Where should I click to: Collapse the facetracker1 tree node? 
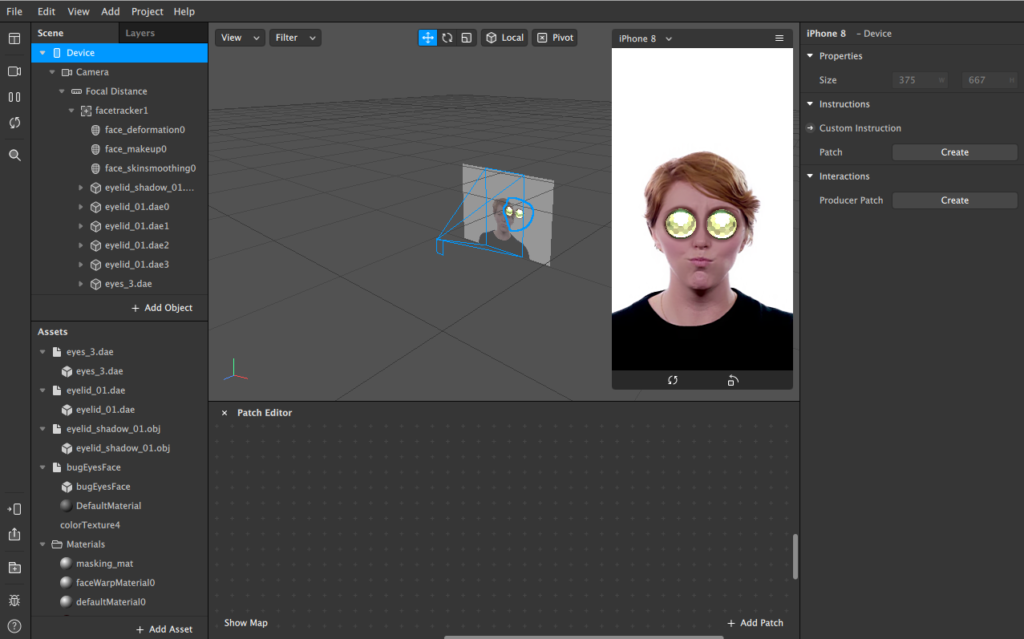click(72, 110)
